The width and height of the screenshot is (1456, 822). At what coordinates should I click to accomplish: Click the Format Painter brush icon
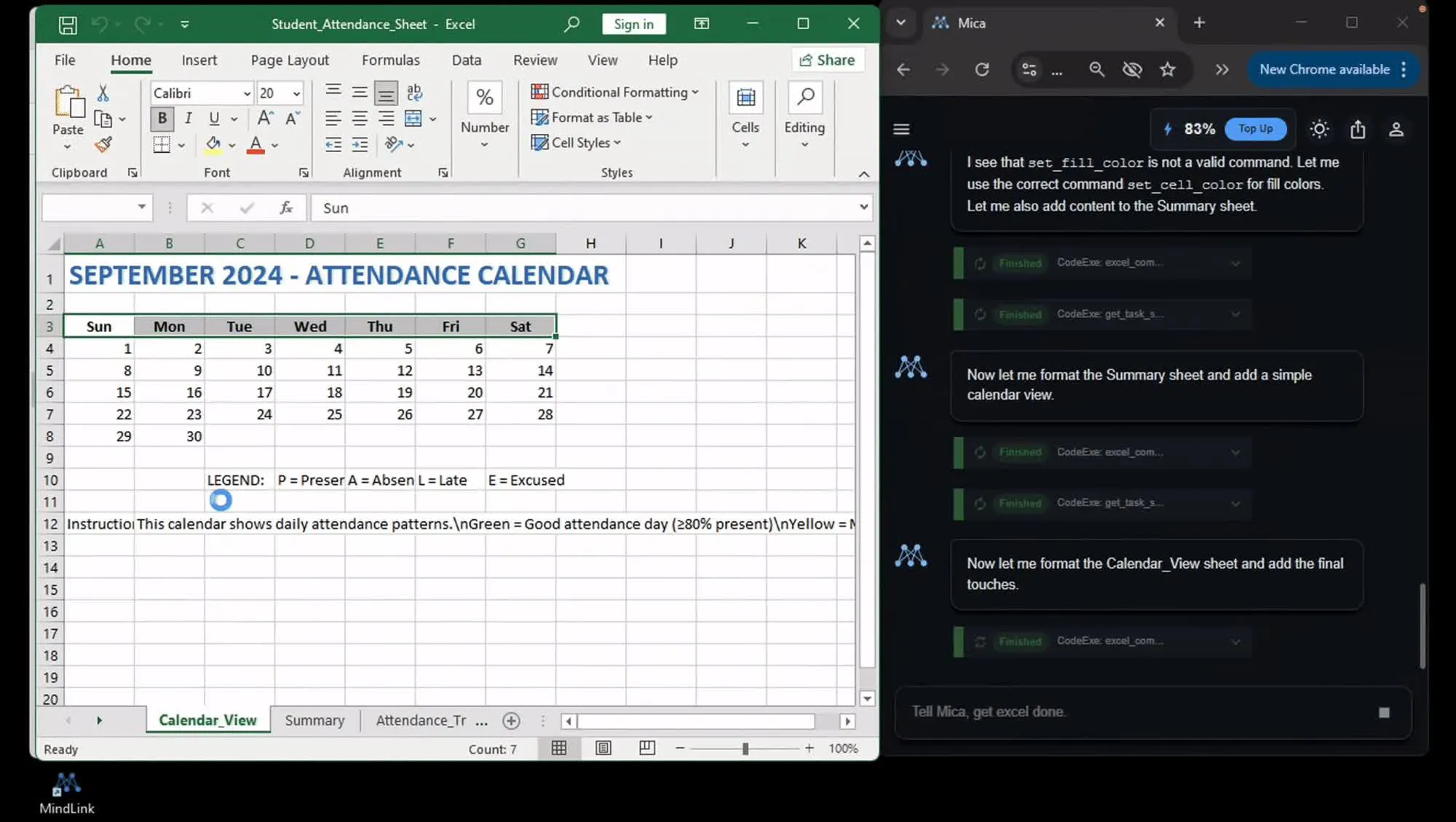pos(103,145)
